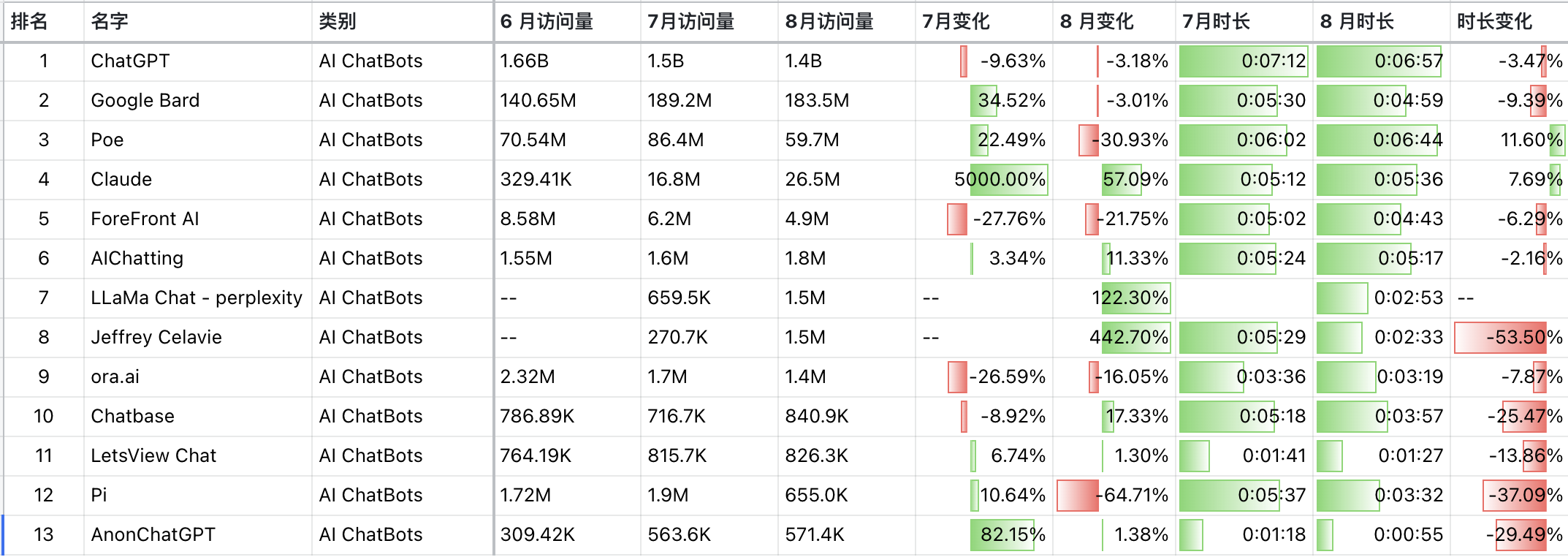This screenshot has width=1568, height=557.
Task: Click Pi's 655.0K August visits cell
Action: [x=847, y=496]
